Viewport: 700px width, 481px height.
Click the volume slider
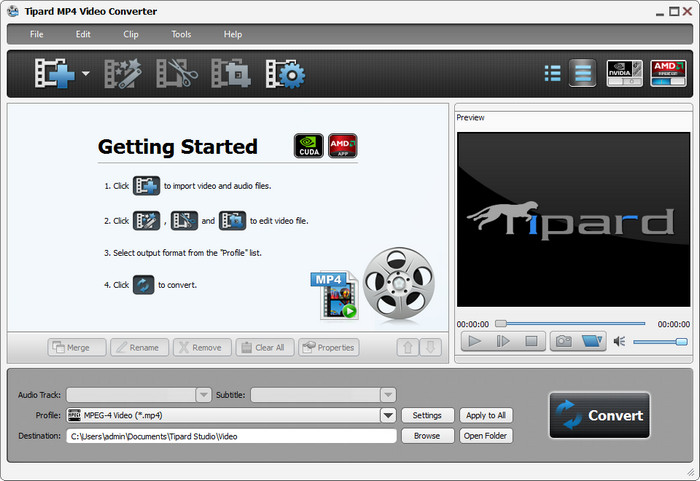pyautogui.click(x=660, y=341)
